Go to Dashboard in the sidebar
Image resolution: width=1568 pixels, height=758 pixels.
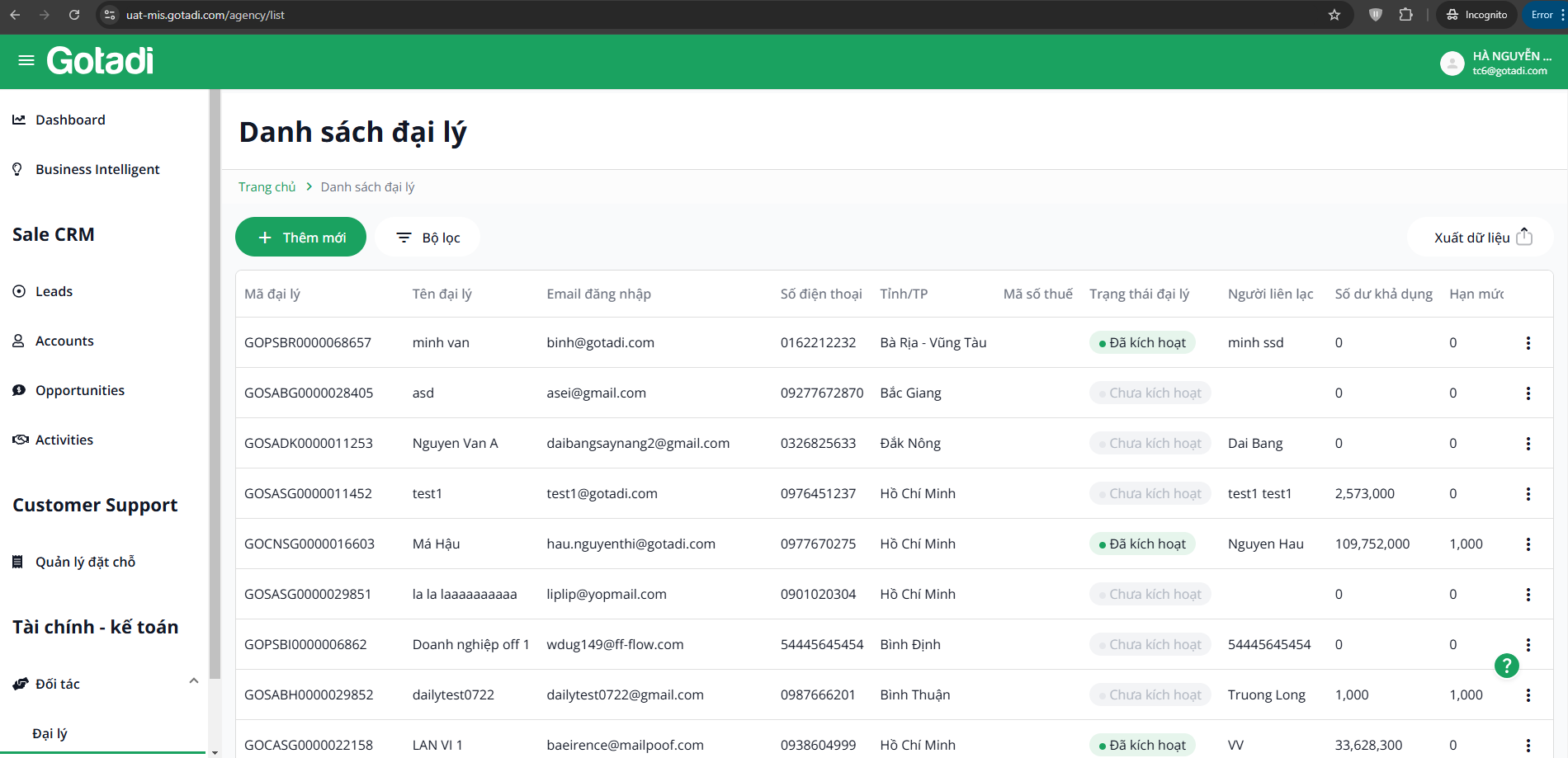pos(70,120)
